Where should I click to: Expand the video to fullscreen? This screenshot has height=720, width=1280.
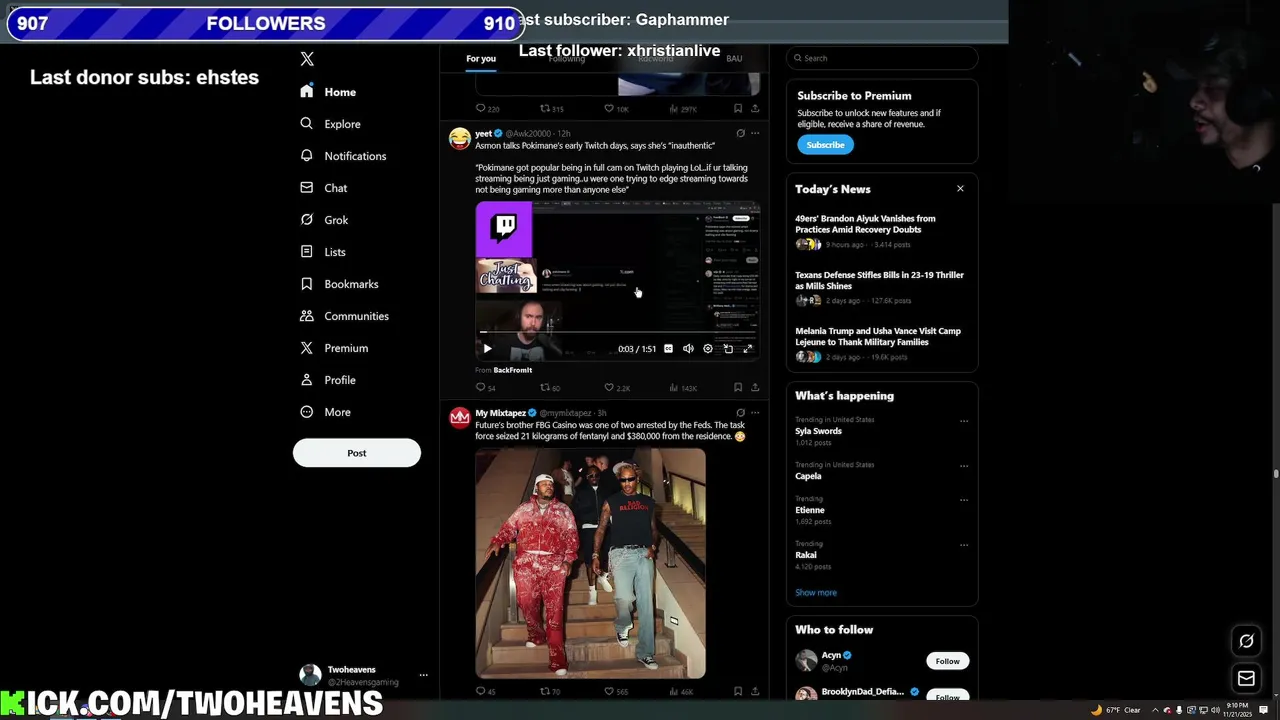(x=747, y=349)
